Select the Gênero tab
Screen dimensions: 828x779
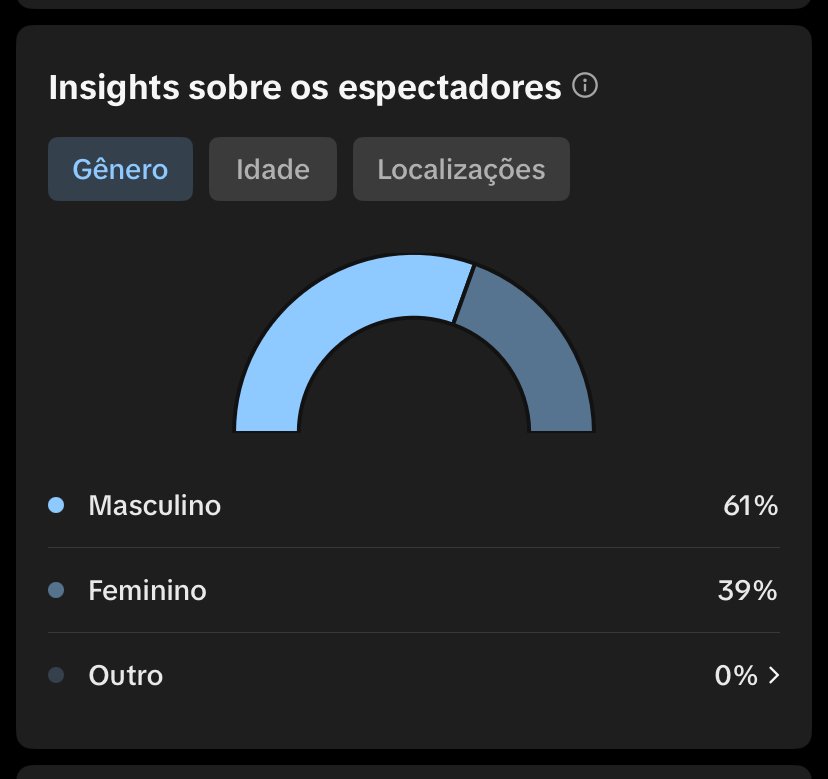pos(120,169)
